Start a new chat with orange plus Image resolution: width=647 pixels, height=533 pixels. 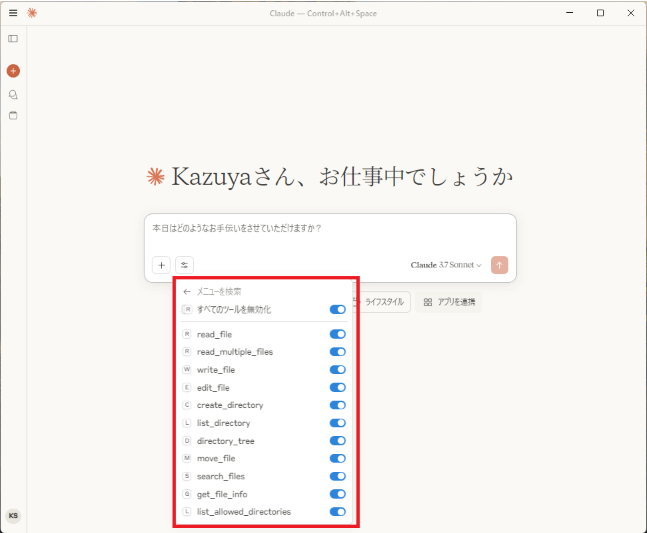click(13, 71)
